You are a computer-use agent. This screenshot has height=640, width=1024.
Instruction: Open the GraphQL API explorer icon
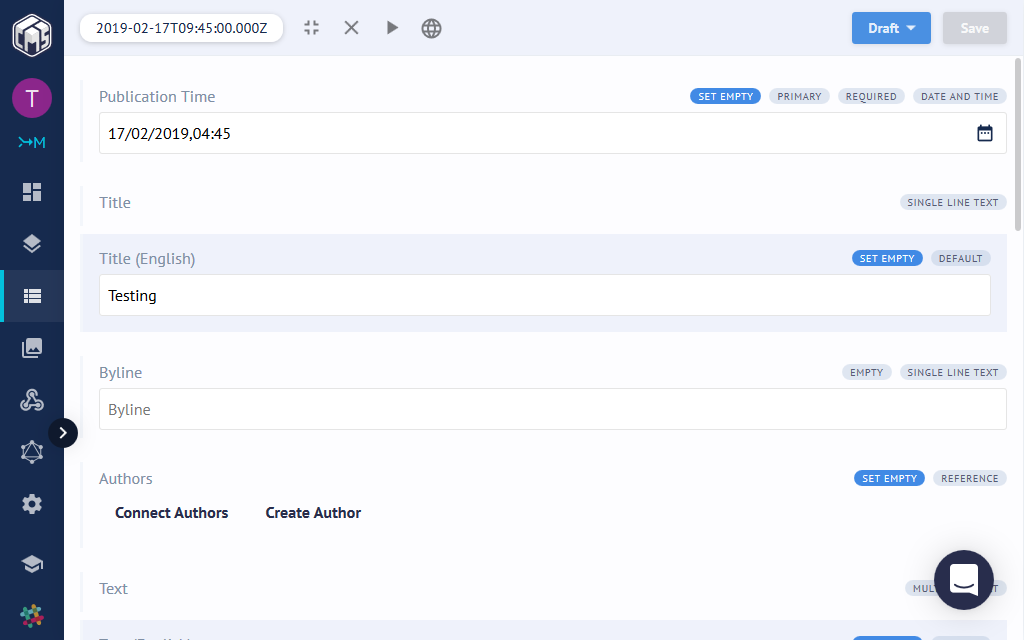[32, 452]
